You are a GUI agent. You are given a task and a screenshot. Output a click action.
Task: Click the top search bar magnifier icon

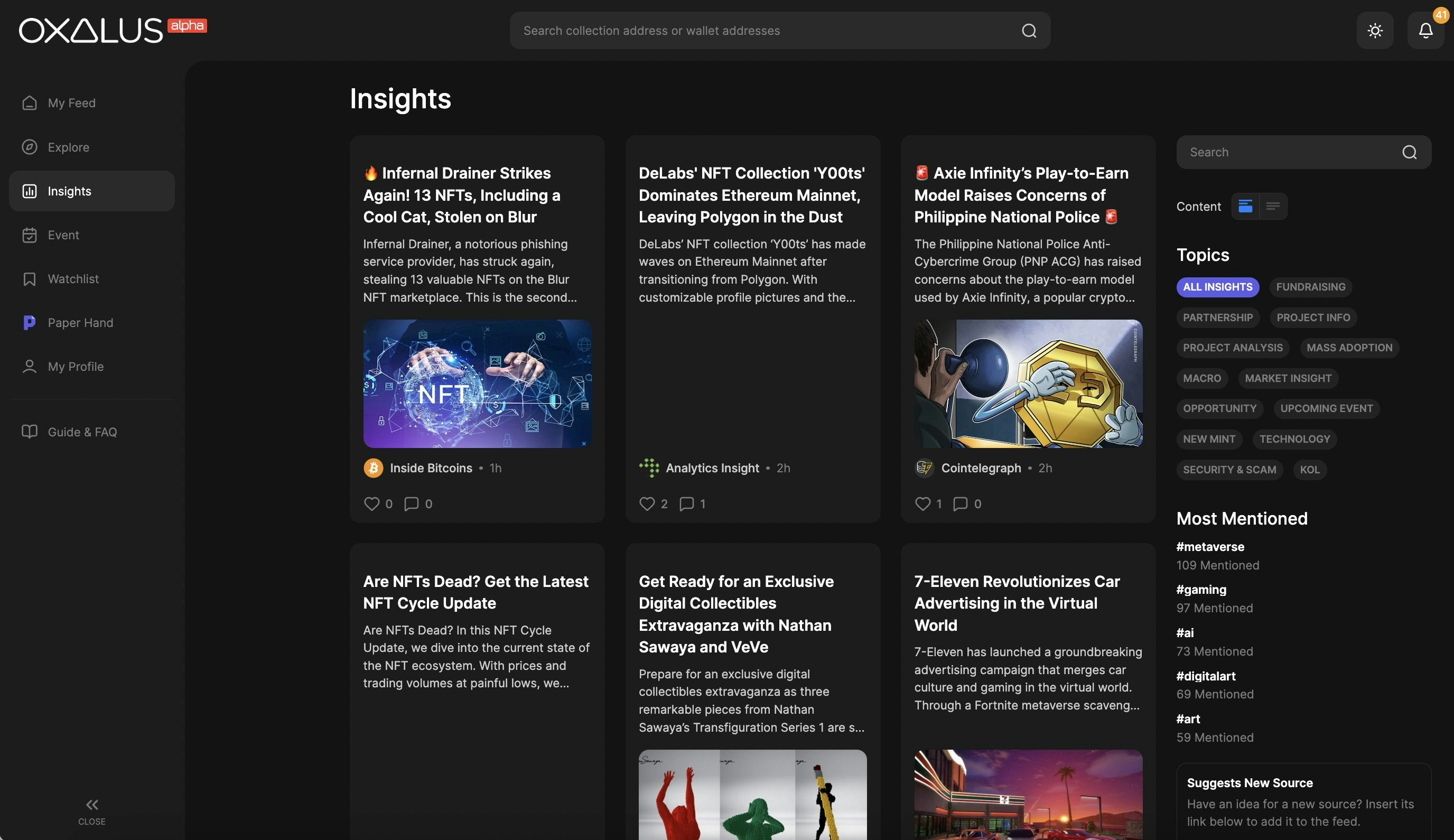(x=1029, y=31)
